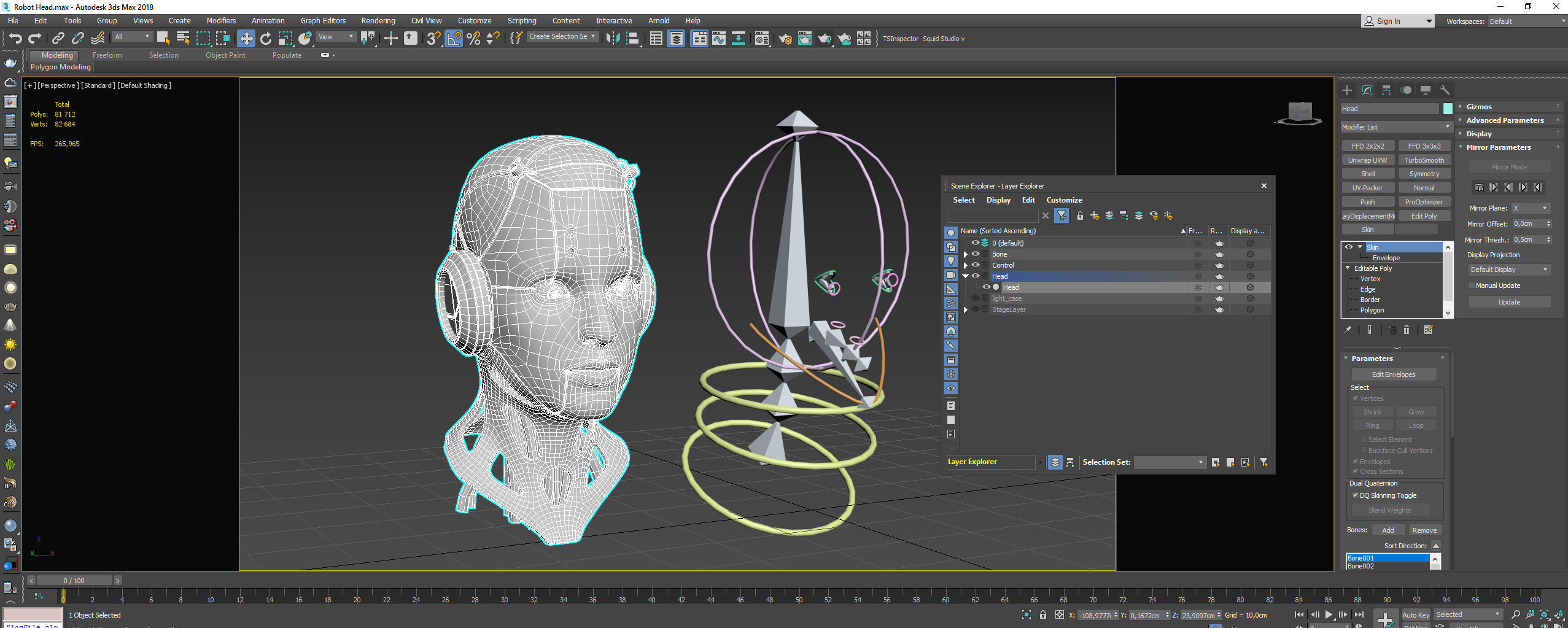Switch to the Utilities wrench panel tab

[1445, 90]
